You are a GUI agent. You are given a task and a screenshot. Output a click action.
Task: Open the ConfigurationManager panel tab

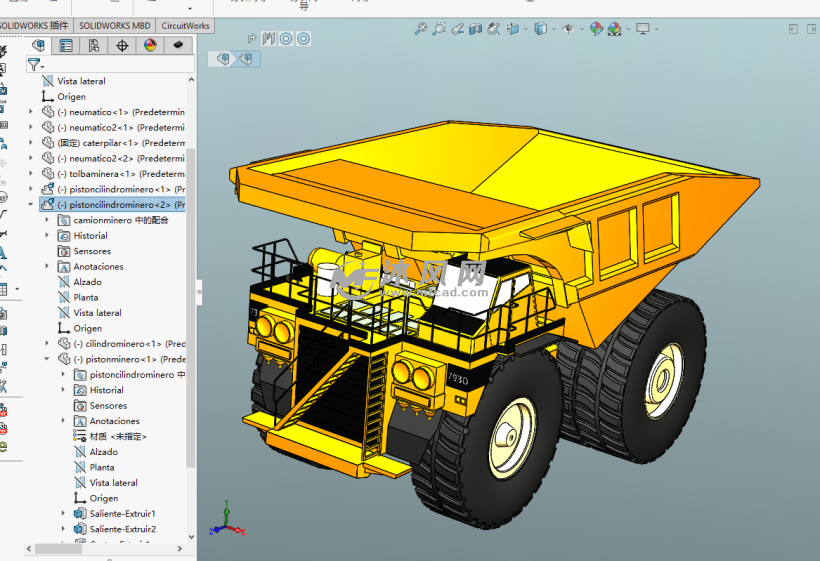coord(94,45)
